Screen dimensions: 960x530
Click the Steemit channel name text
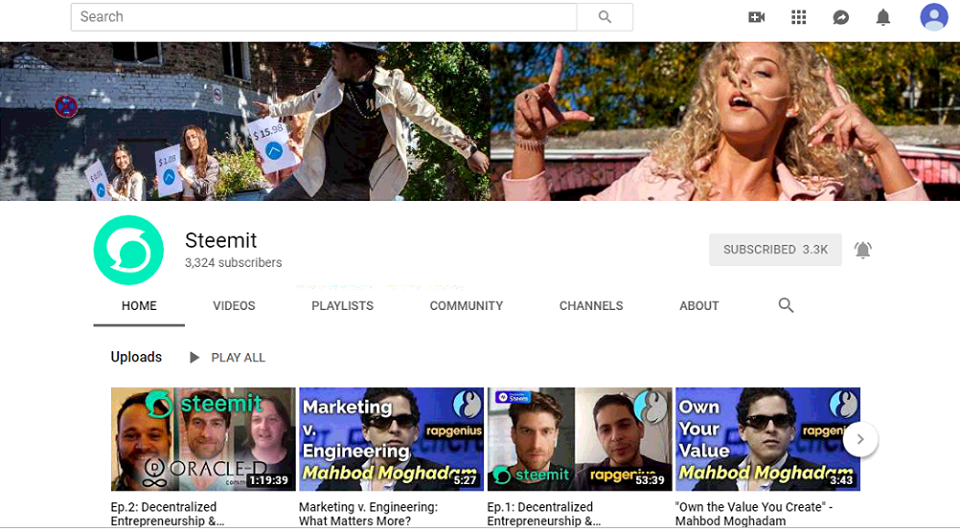pos(221,240)
